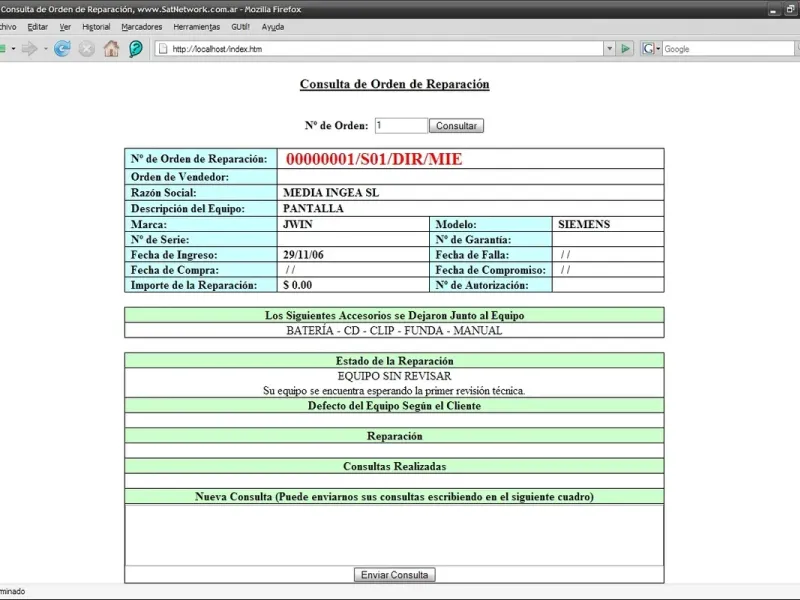Click the "Nueva Consulta (Puede enviarnos sus consultas…)" header
800x600 pixels.
coord(394,496)
